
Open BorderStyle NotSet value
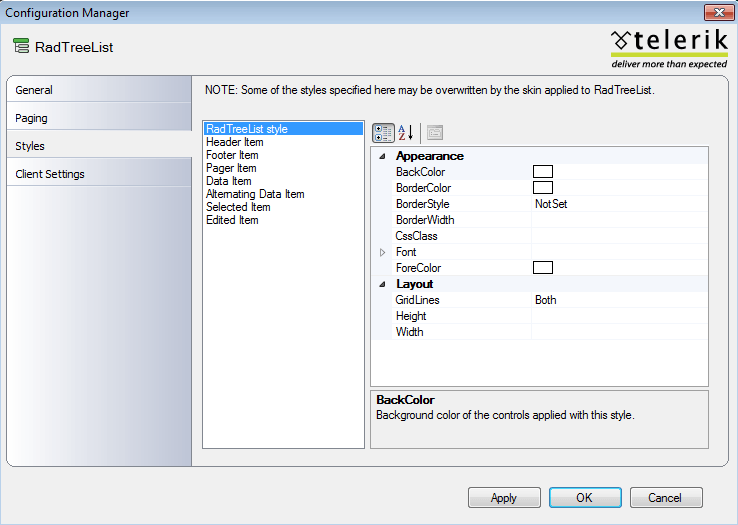(619, 204)
